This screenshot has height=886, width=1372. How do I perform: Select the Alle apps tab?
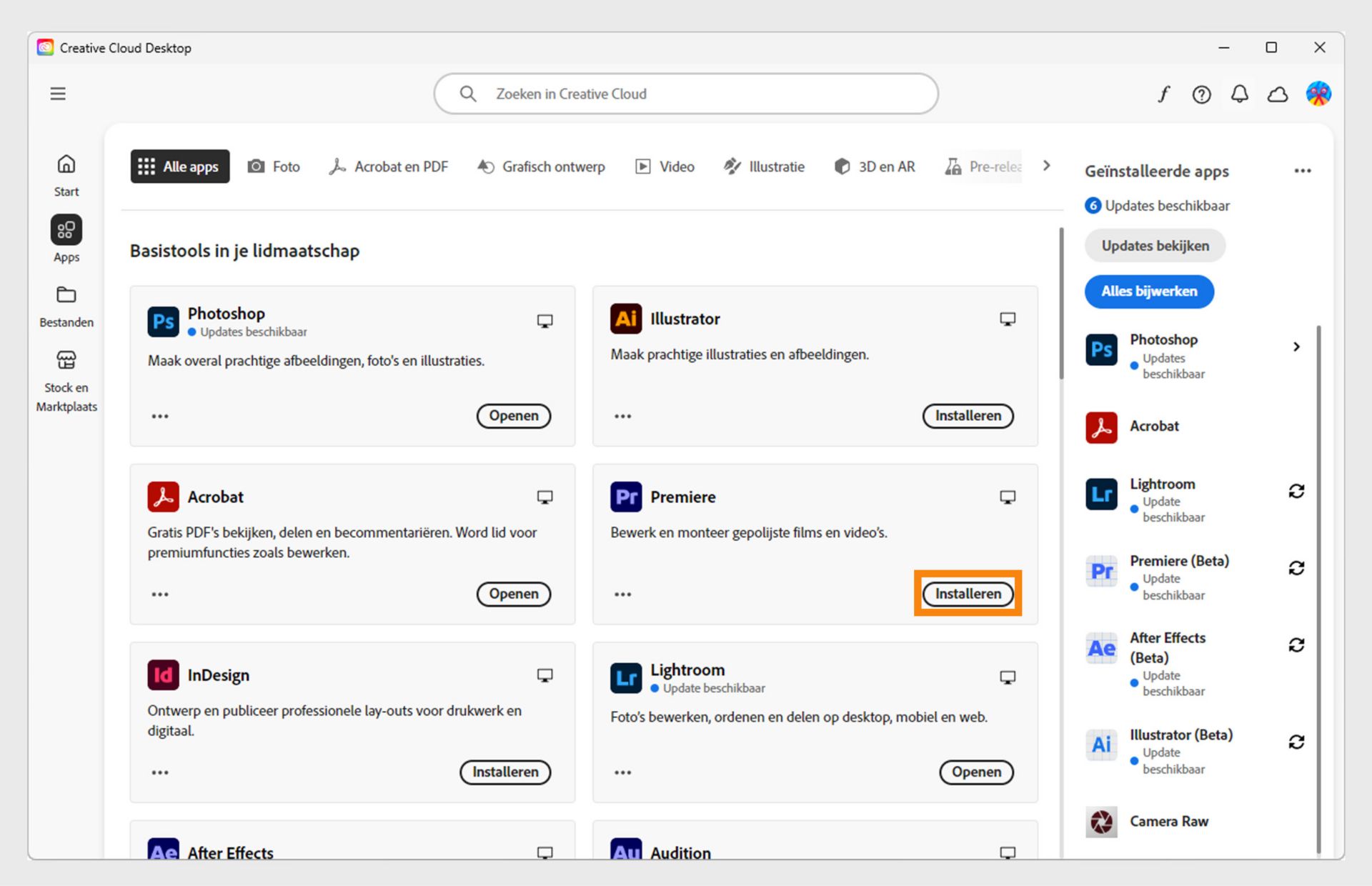(179, 166)
